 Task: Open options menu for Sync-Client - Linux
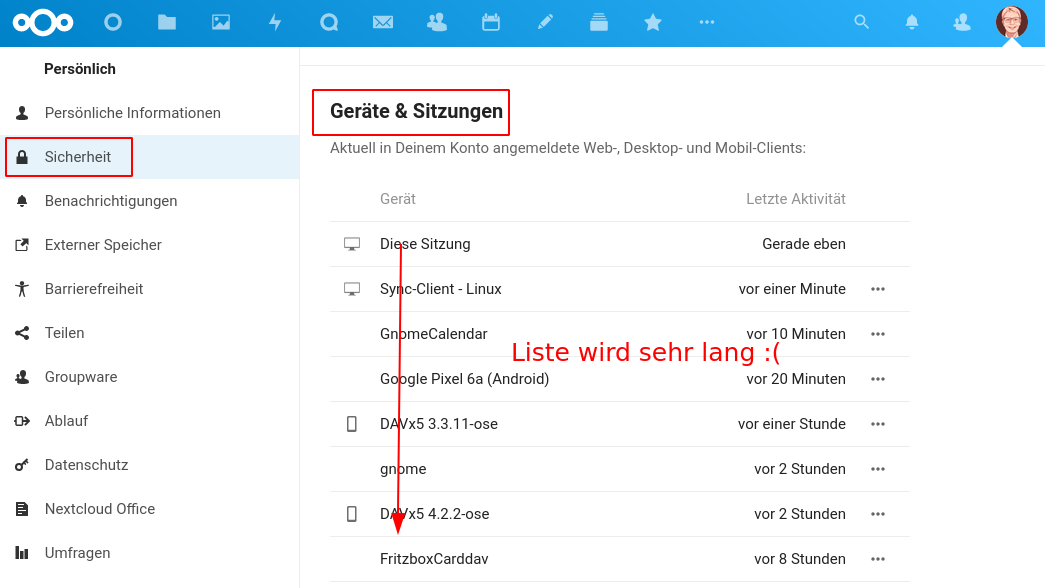point(878,289)
